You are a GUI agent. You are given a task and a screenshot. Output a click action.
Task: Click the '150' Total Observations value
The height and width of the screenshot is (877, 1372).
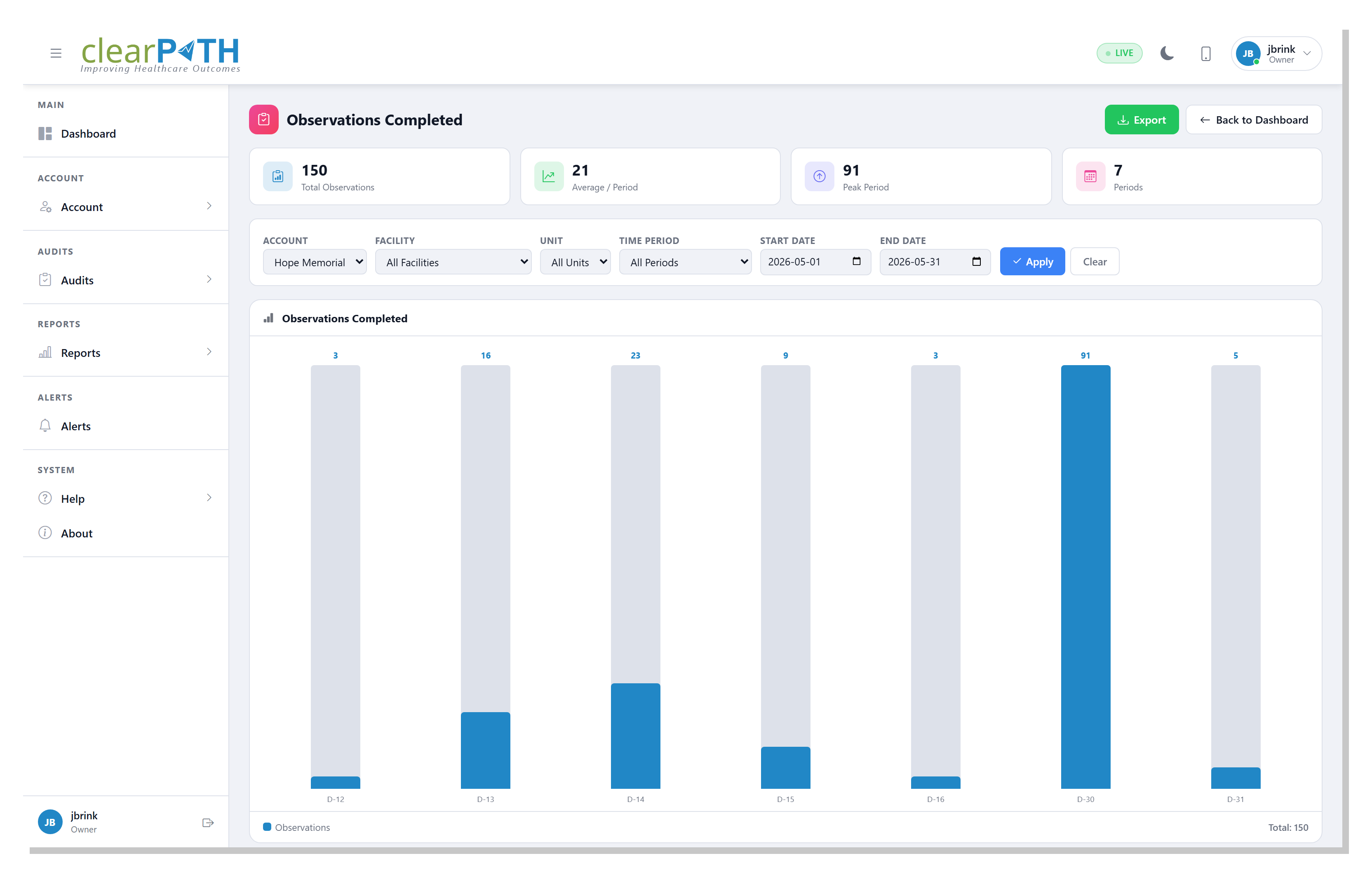tap(315, 170)
